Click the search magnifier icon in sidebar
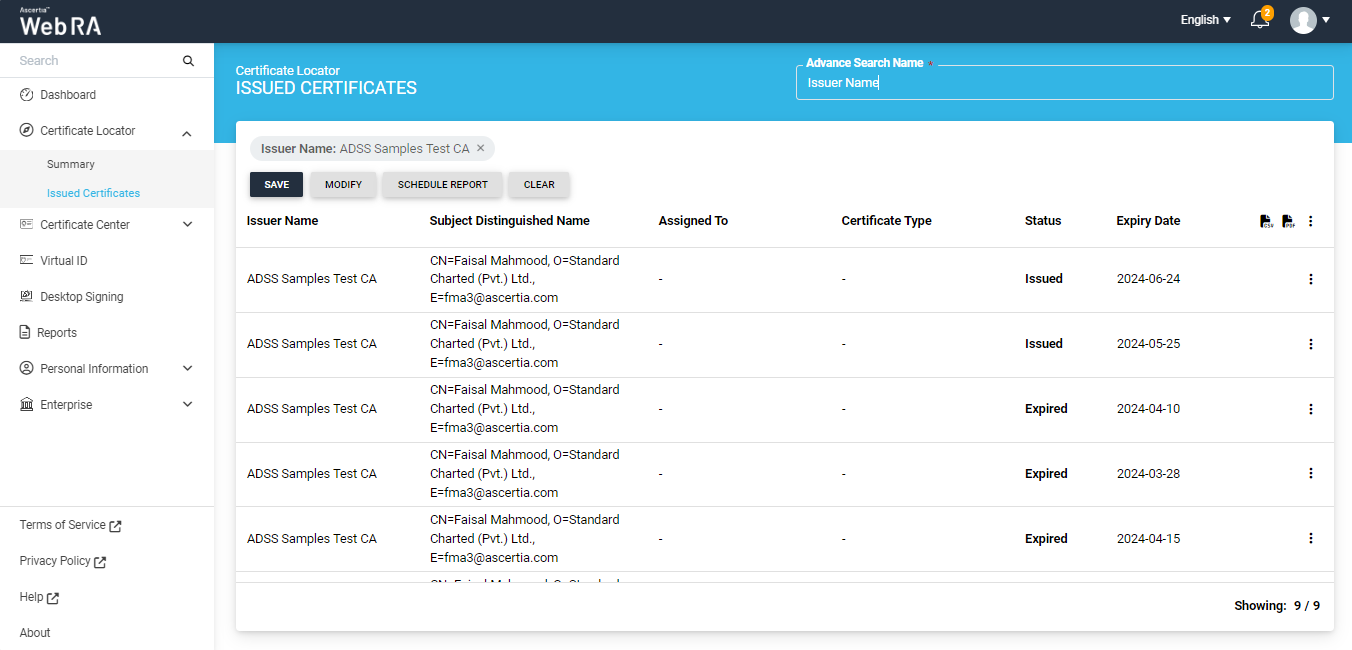The image size is (1352, 650). (188, 61)
